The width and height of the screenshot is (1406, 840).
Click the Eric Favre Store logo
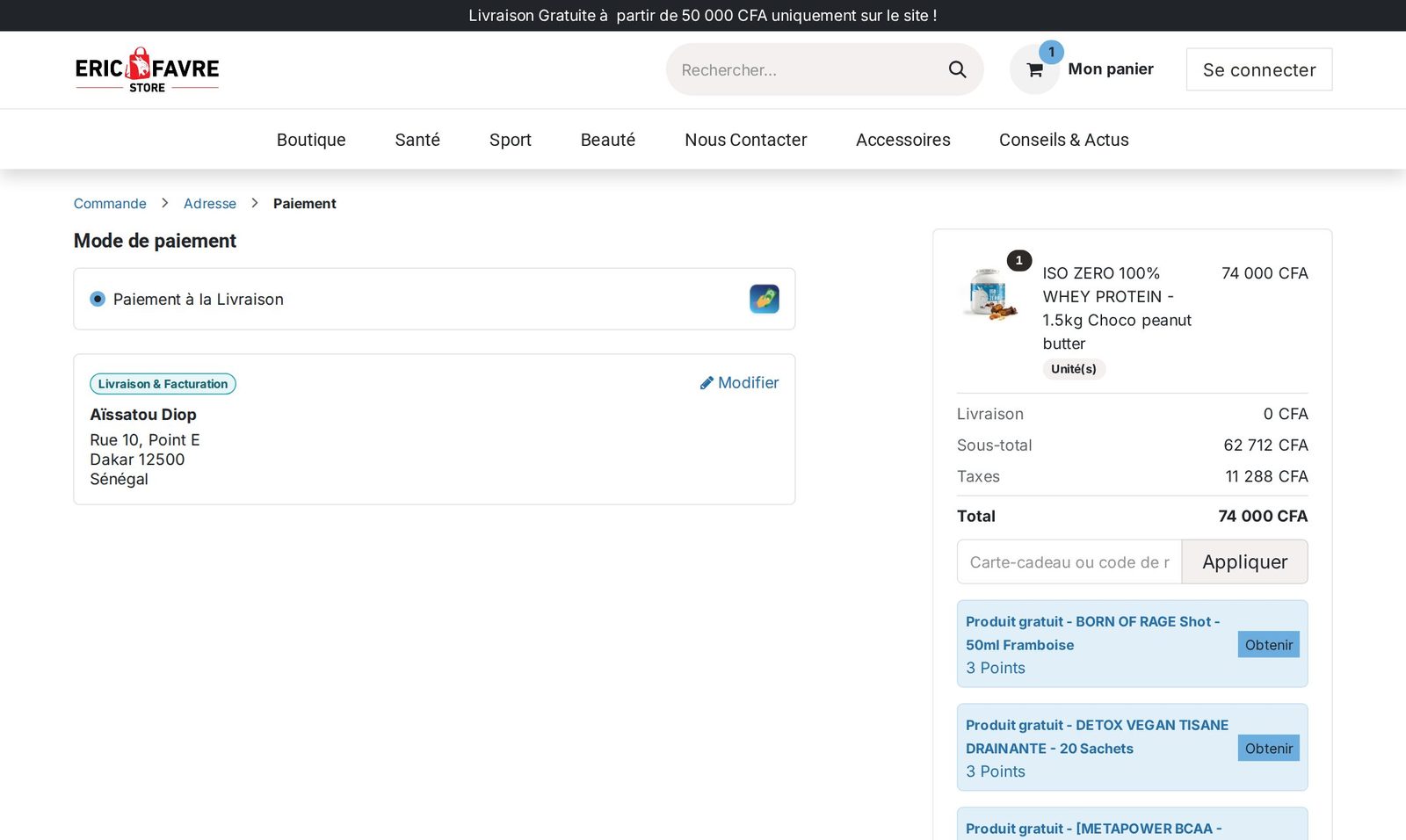pyautogui.click(x=147, y=70)
